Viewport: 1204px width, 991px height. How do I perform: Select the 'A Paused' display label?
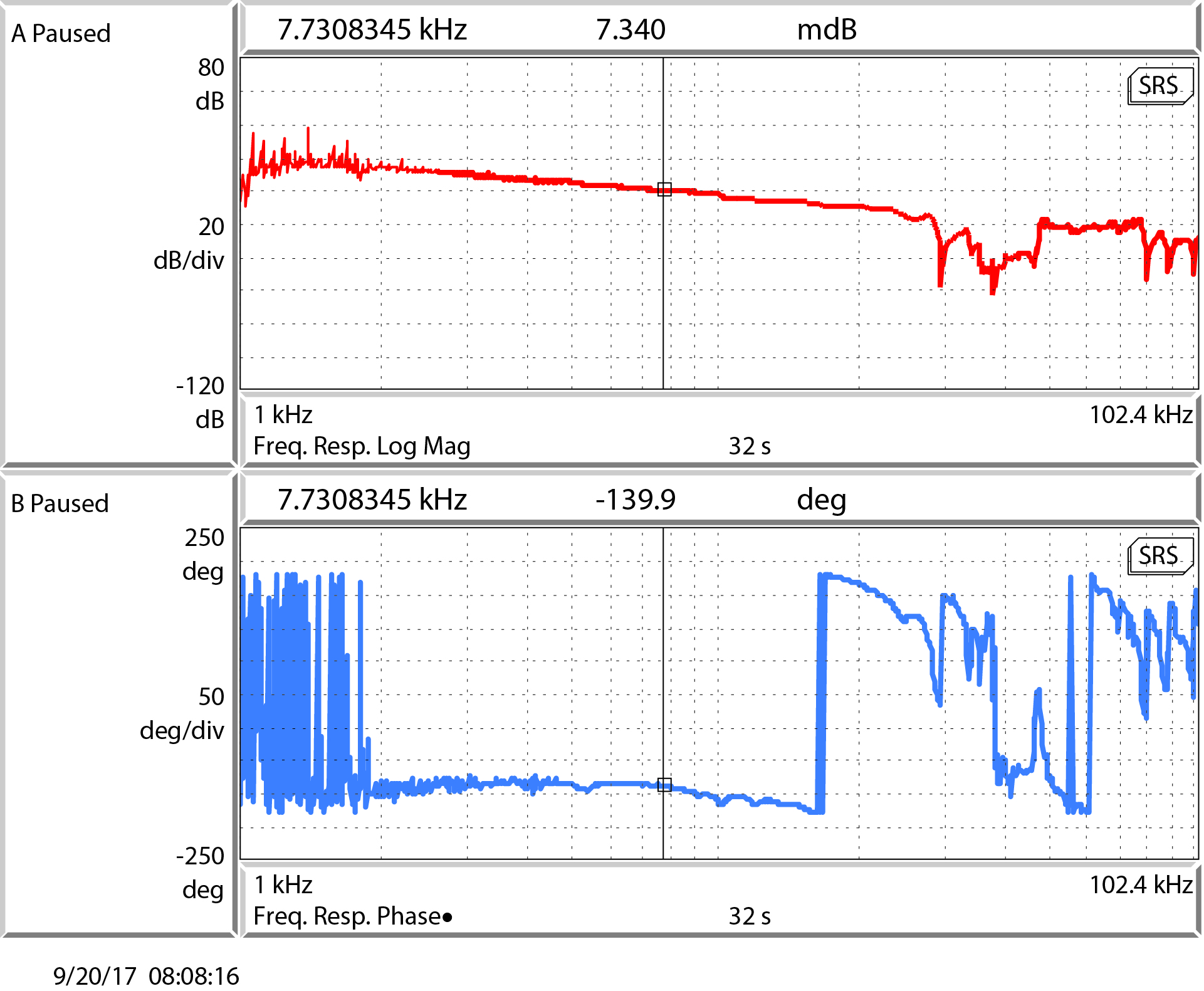(61, 33)
